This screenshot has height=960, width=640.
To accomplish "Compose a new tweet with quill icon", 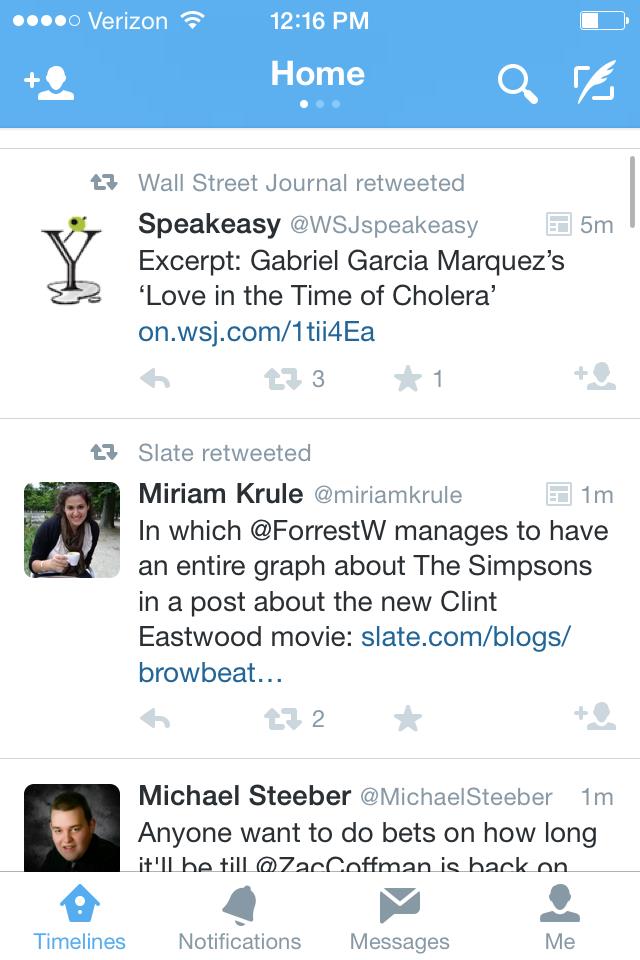I will (x=594, y=84).
